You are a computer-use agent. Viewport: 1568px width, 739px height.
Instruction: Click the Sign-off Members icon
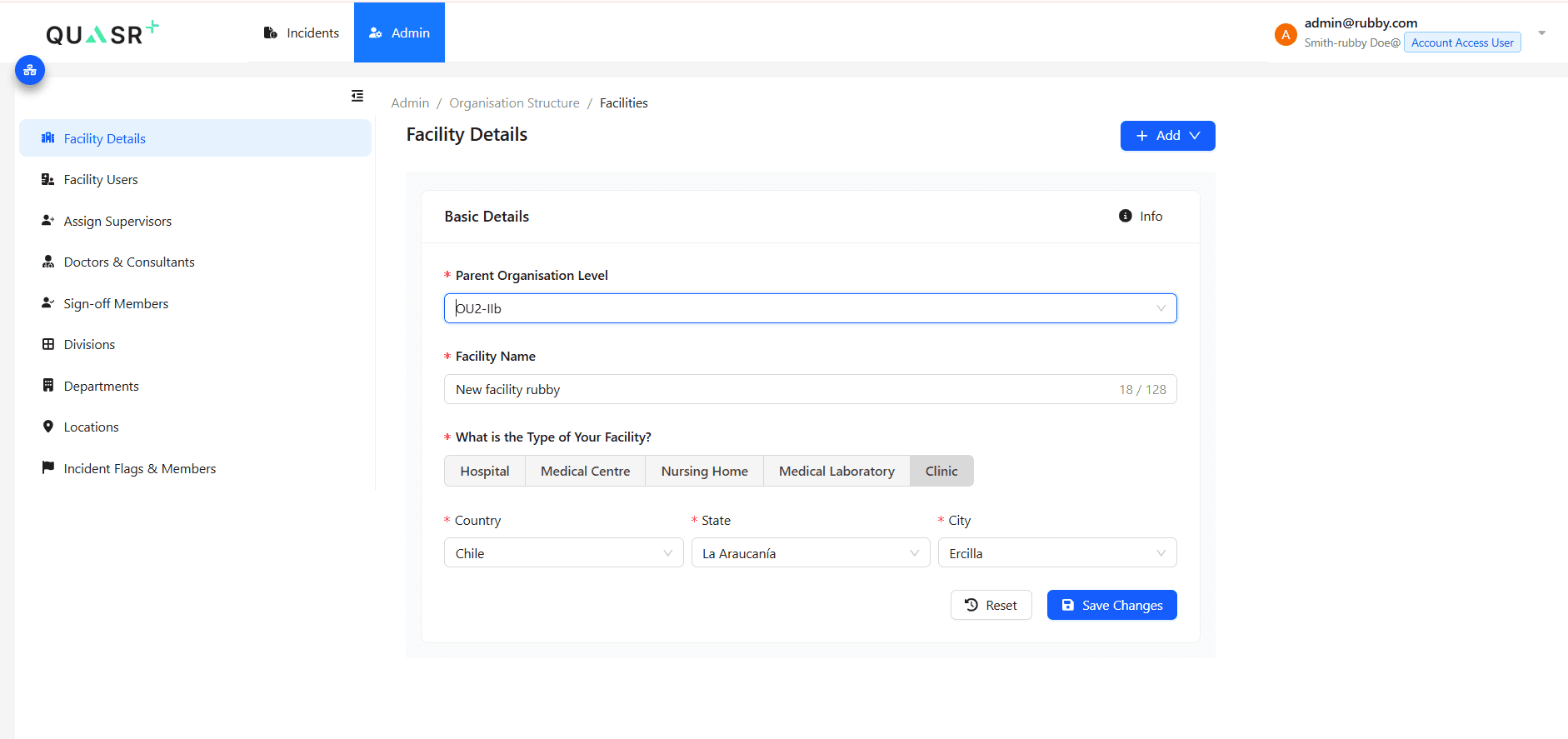coord(48,303)
